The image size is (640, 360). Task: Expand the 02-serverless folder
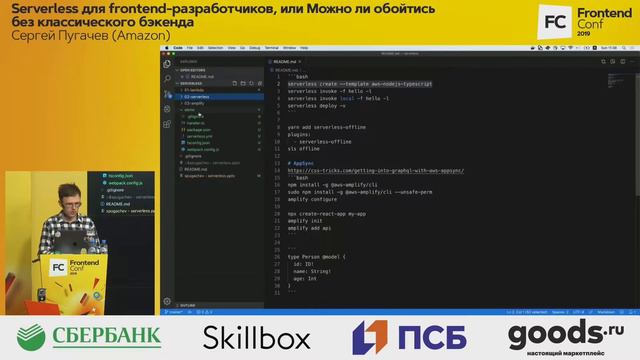[x=220, y=97]
